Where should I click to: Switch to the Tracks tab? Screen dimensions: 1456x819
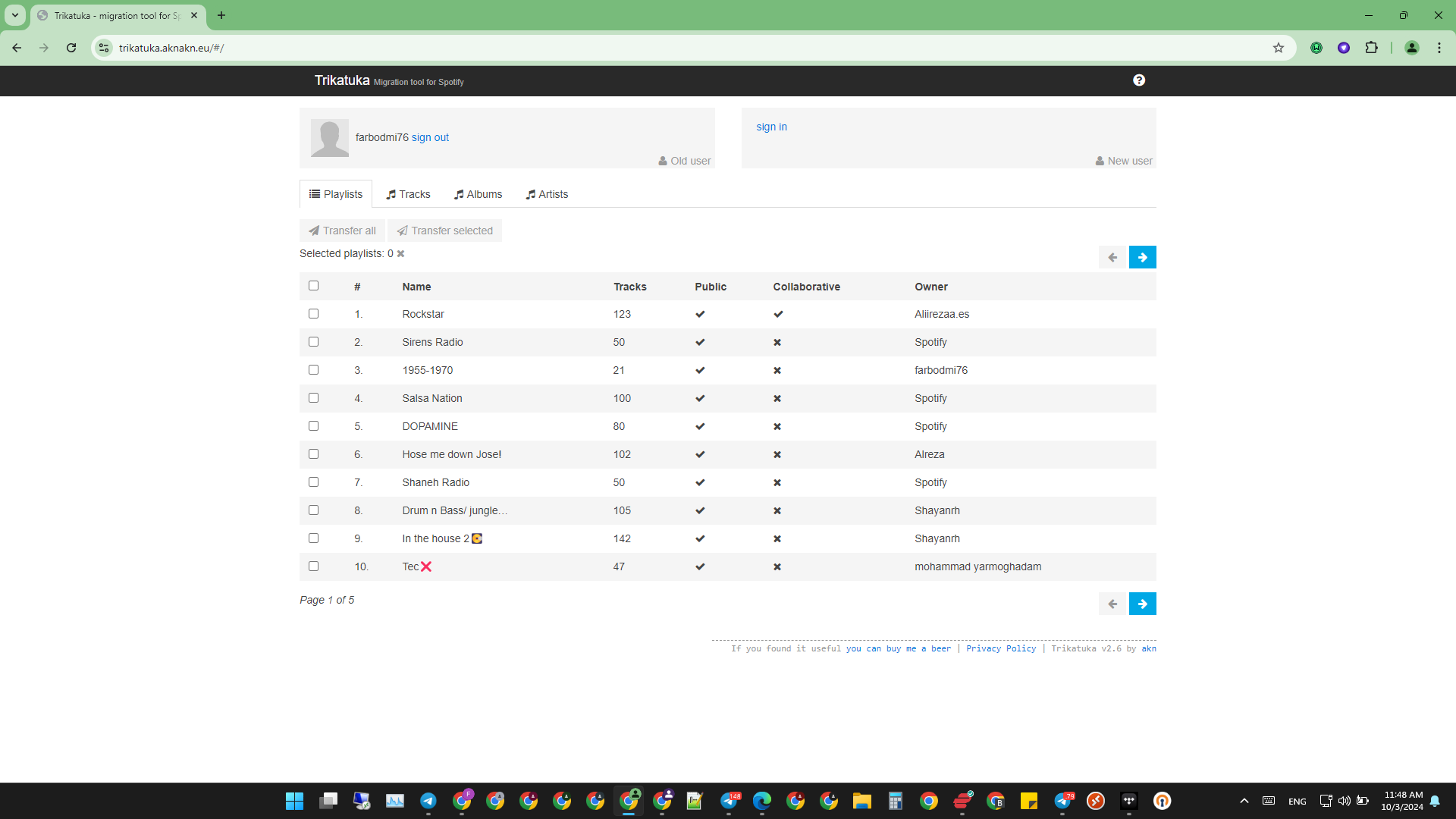tap(408, 194)
